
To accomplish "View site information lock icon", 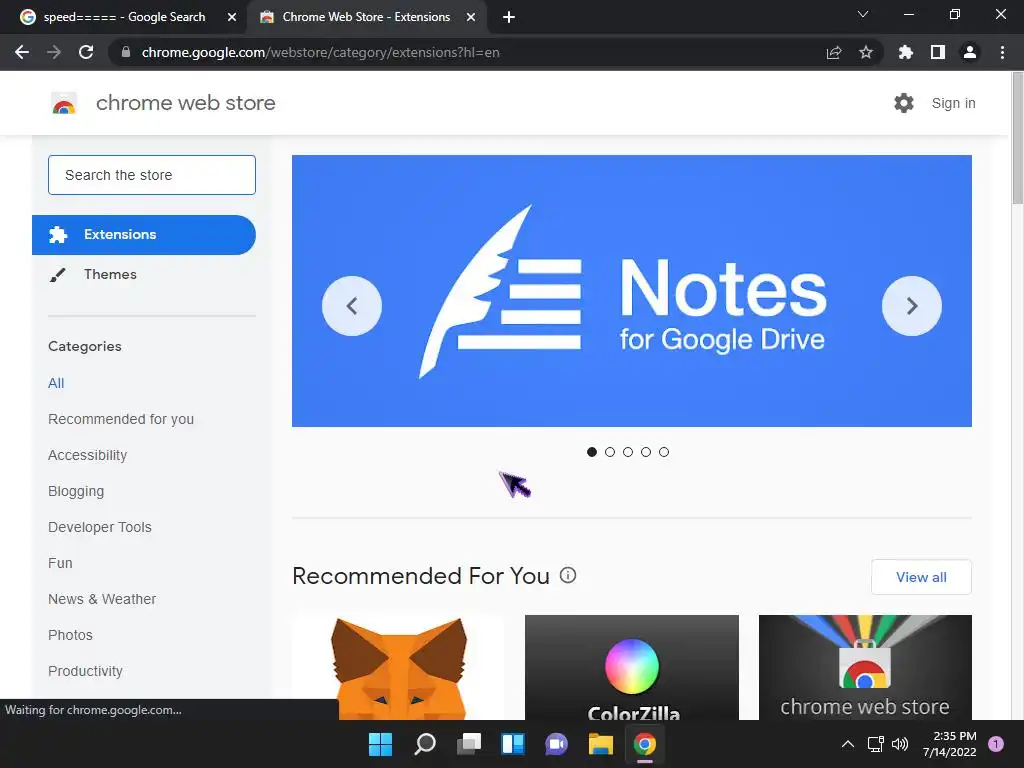I will point(127,52).
